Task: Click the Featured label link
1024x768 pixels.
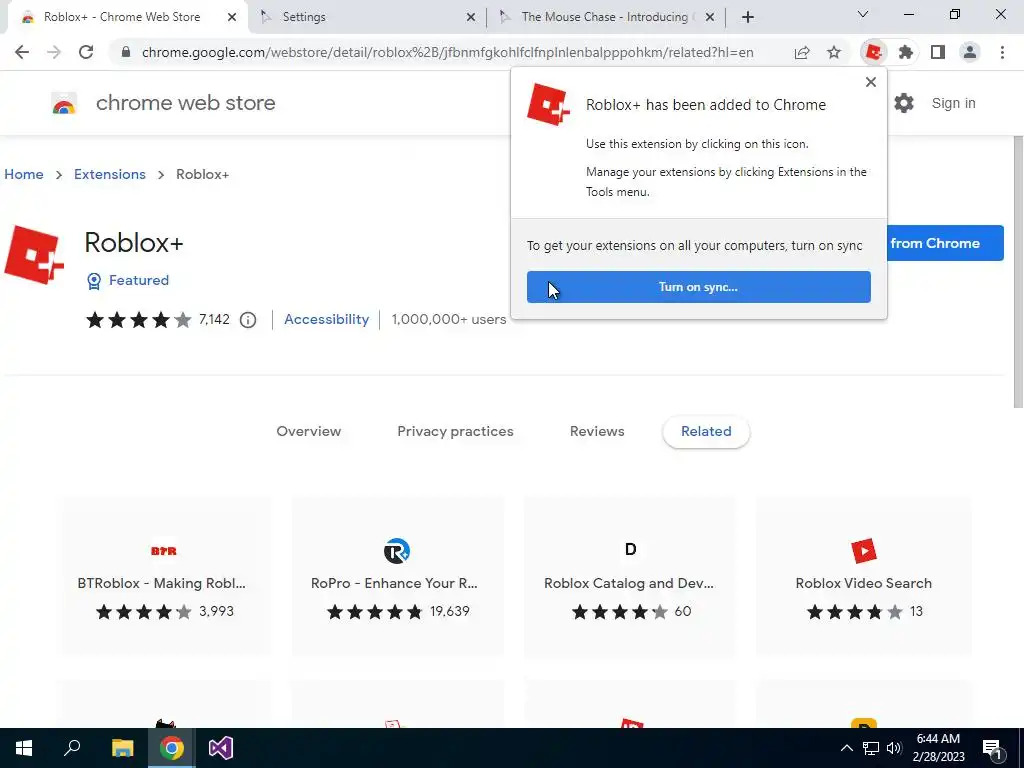Action: click(x=138, y=280)
